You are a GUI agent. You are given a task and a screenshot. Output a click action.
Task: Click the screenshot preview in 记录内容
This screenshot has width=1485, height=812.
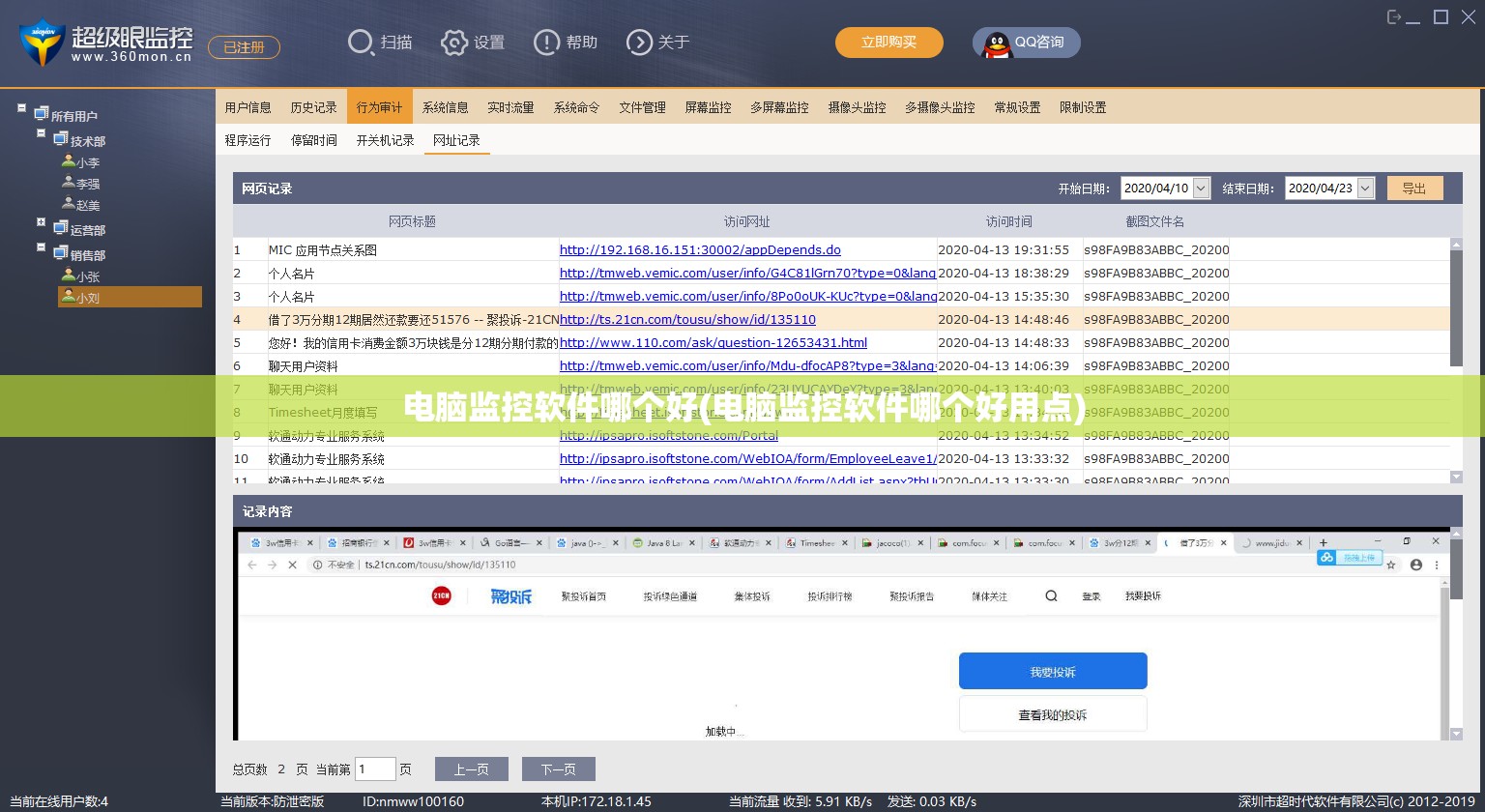tap(842, 635)
